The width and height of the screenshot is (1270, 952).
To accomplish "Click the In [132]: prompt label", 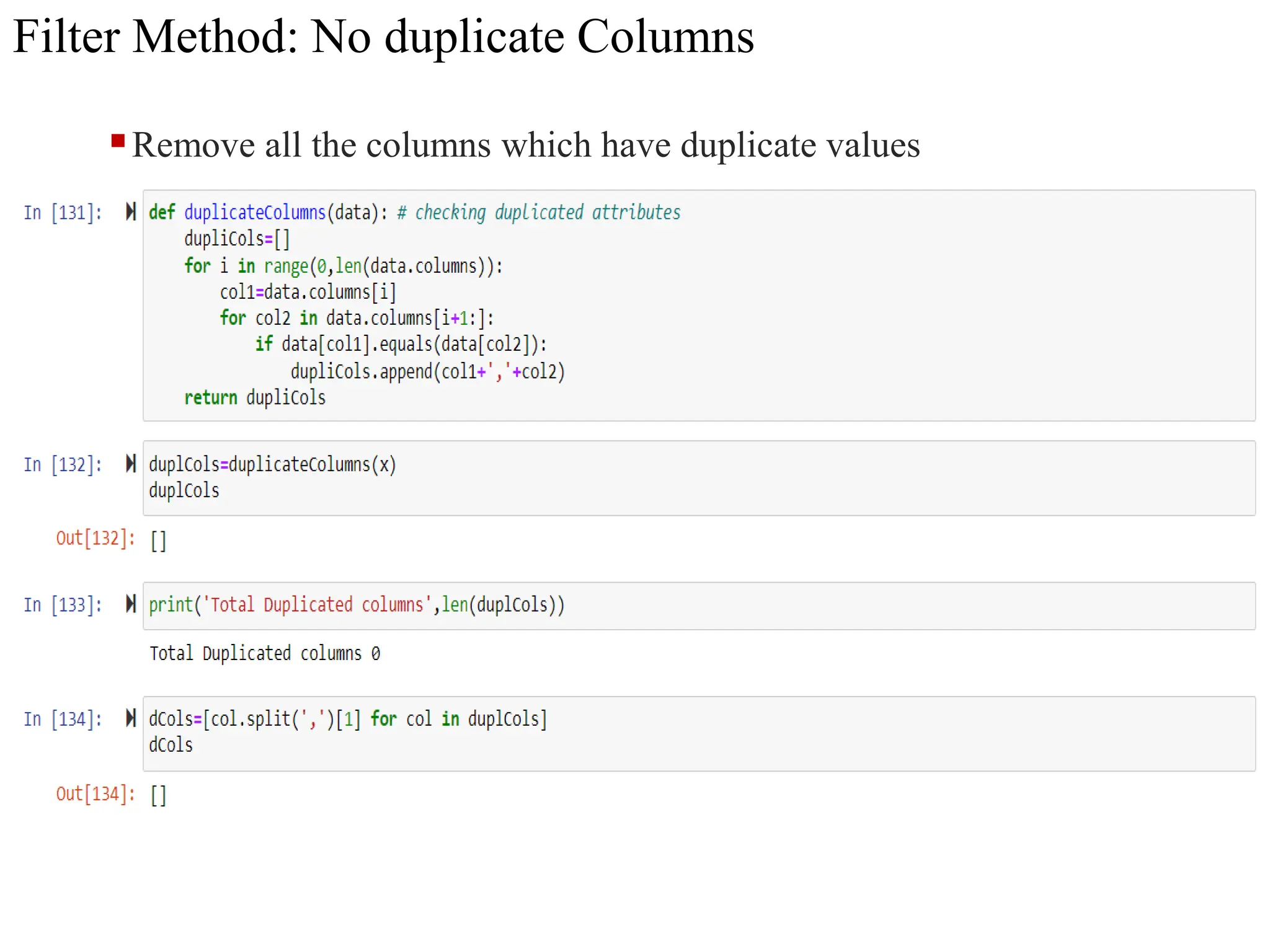I will tap(63, 464).
